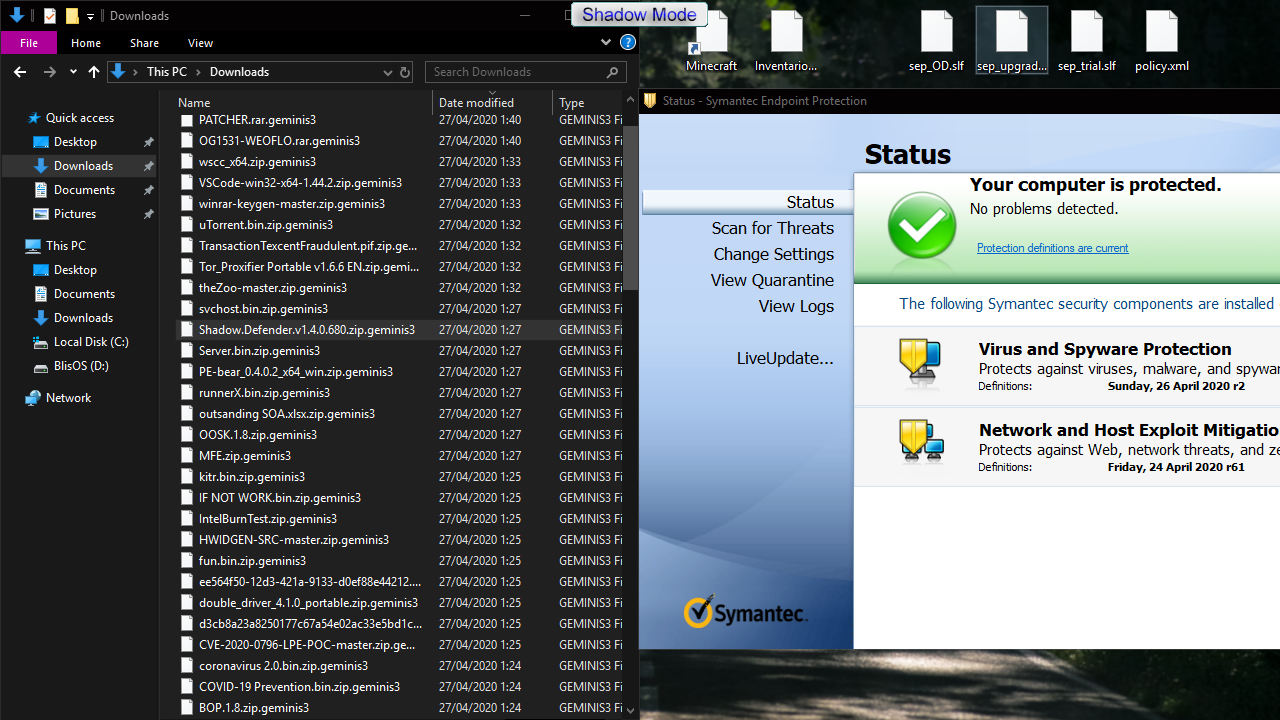Click the file icon of PATCHER.rar.geminis3
The image size is (1280, 720).
pyautogui.click(x=186, y=120)
